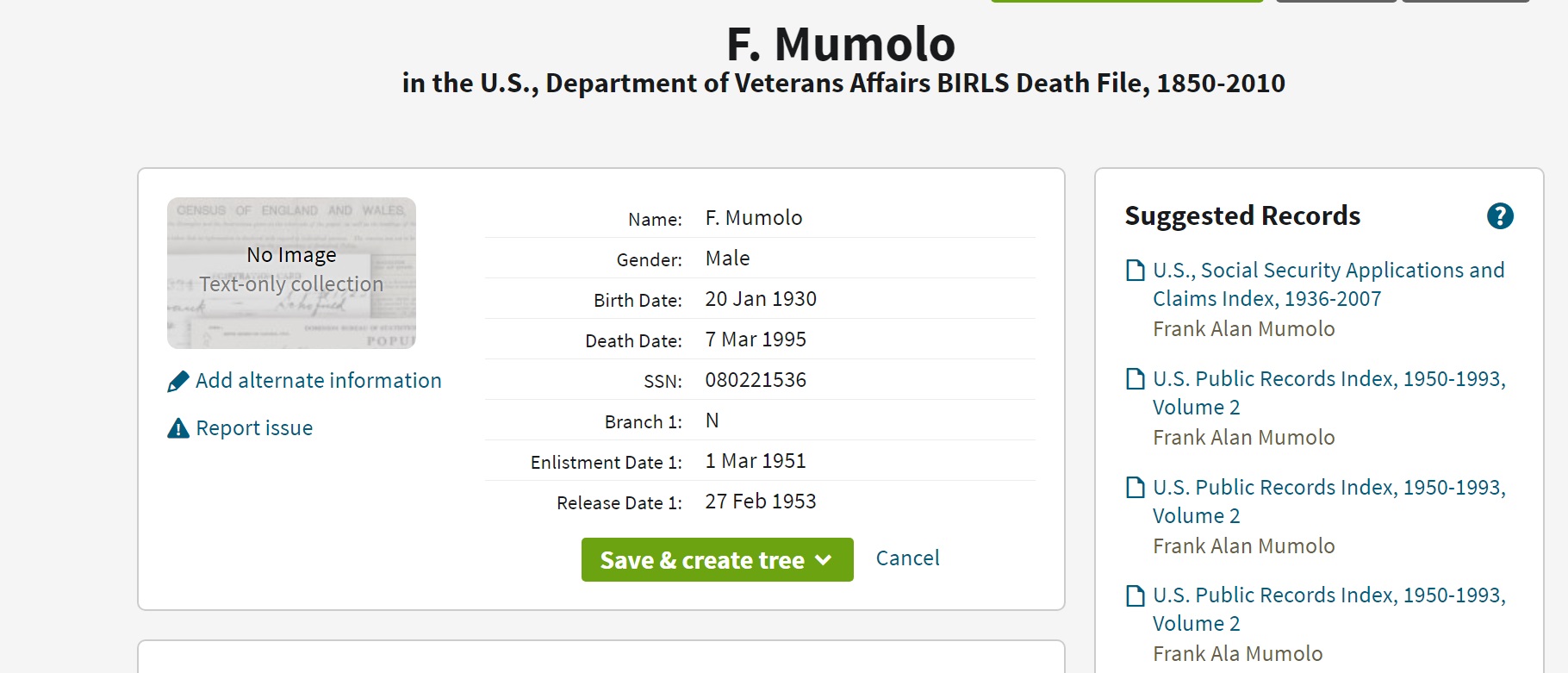
Task: Click the Report issue link
Action: click(x=254, y=428)
